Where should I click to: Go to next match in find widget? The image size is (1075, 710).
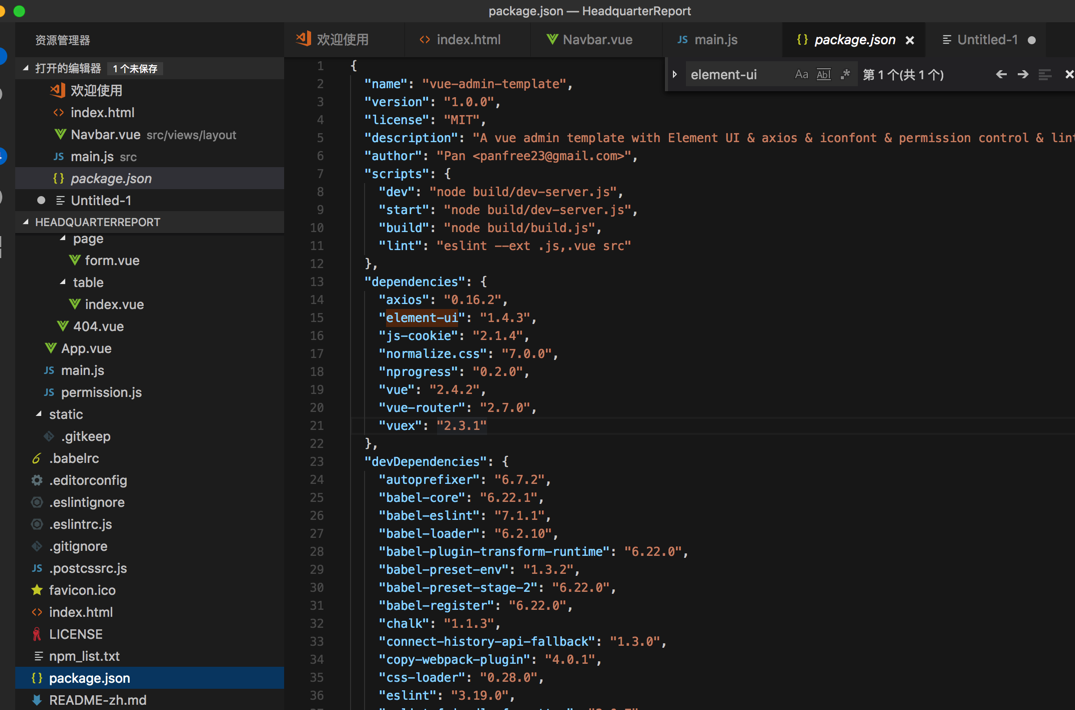pos(1023,75)
